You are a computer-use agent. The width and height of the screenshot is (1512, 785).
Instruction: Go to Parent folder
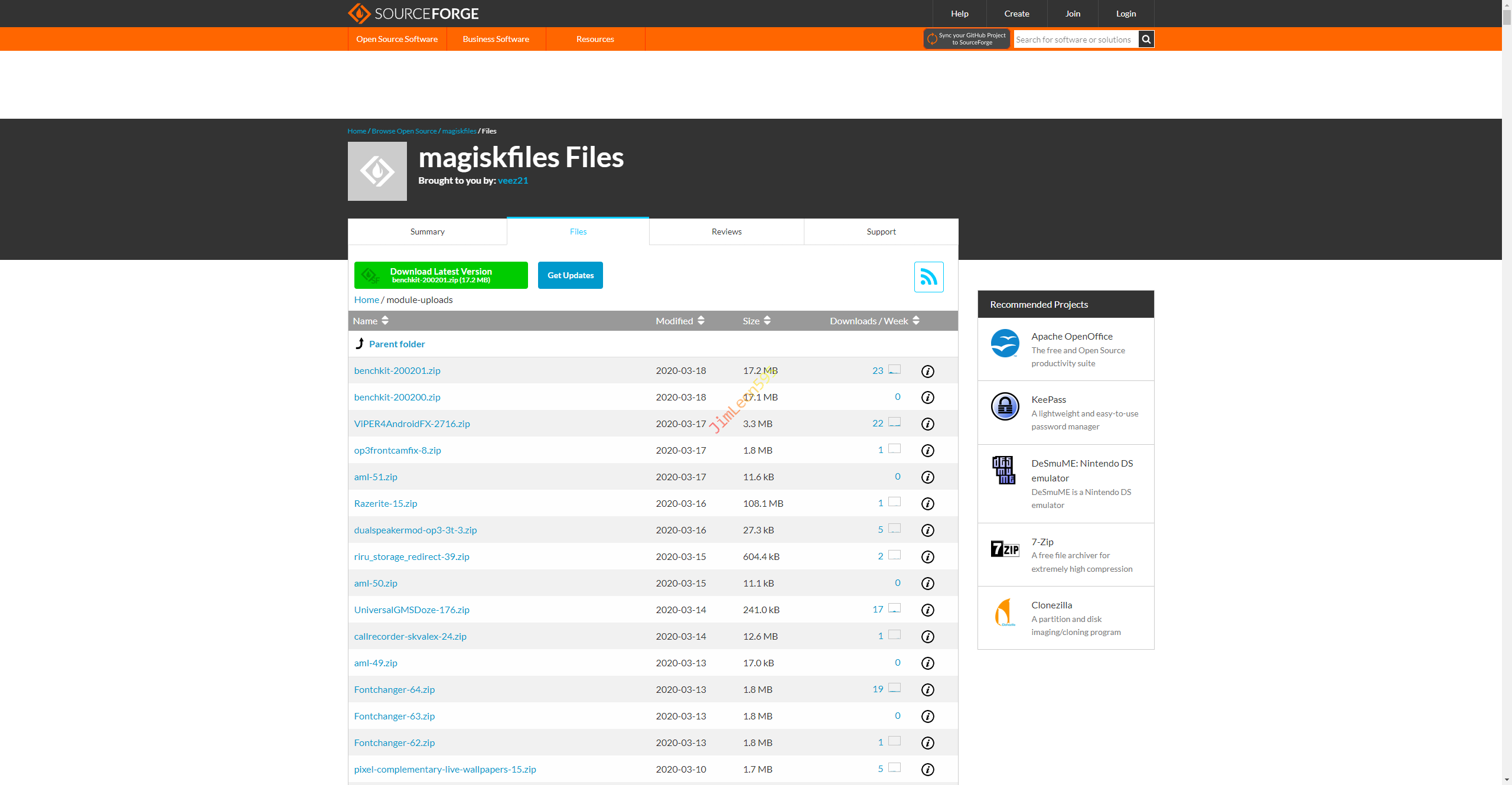396,344
